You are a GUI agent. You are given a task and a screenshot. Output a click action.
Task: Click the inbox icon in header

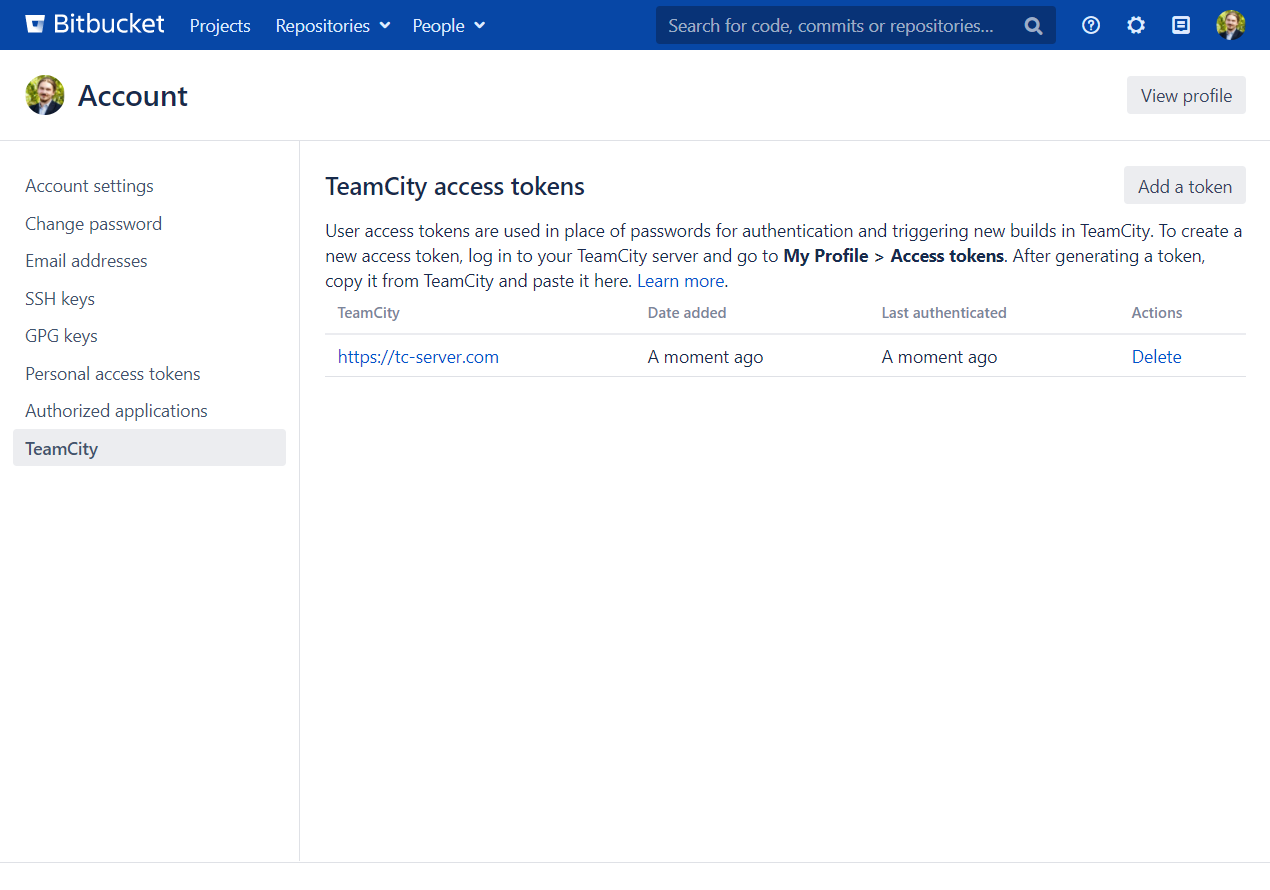point(1181,25)
